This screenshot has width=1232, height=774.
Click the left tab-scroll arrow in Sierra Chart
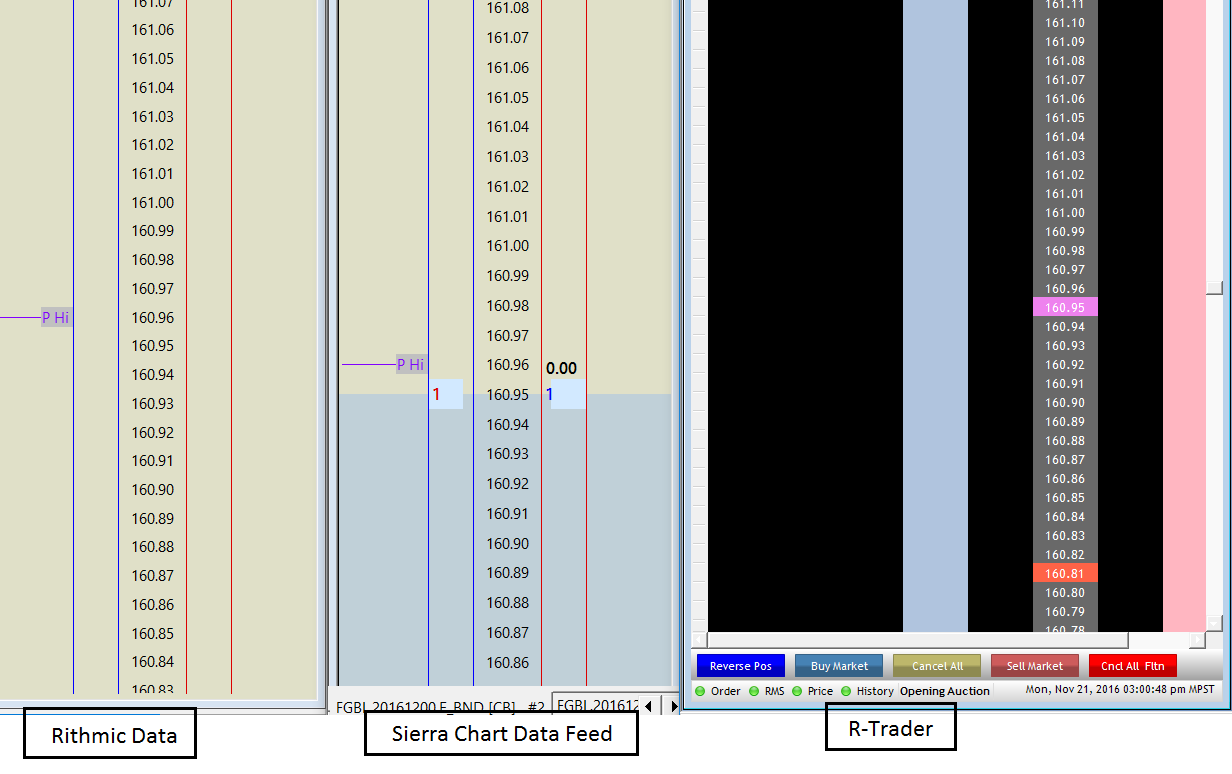tap(648, 706)
